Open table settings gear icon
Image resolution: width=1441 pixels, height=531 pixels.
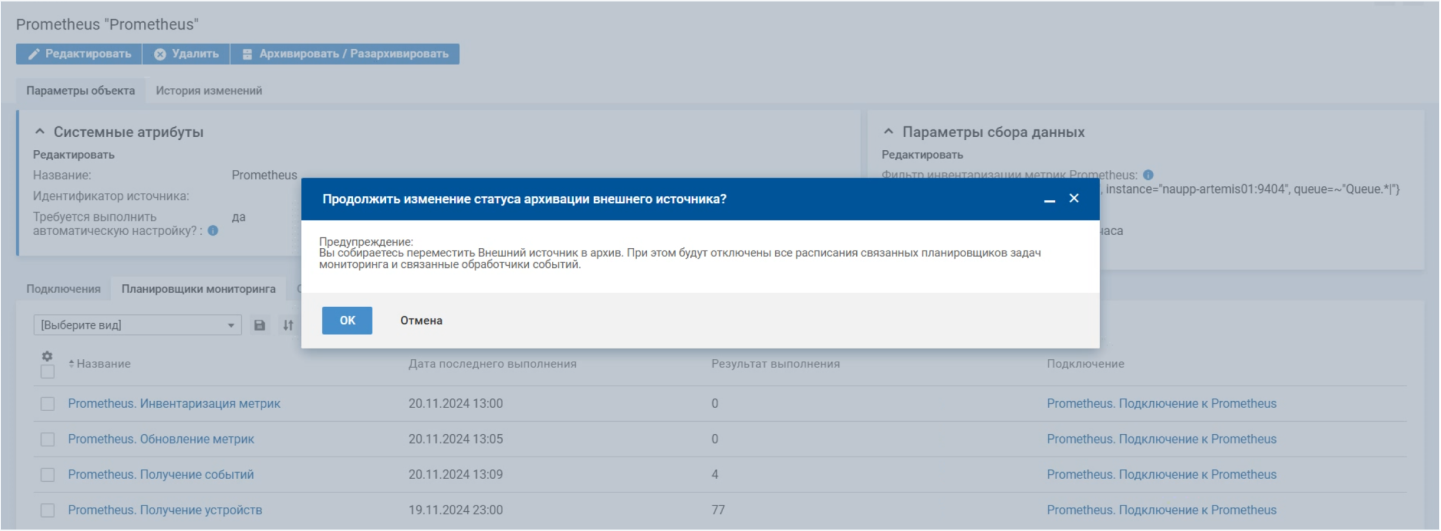(47, 356)
